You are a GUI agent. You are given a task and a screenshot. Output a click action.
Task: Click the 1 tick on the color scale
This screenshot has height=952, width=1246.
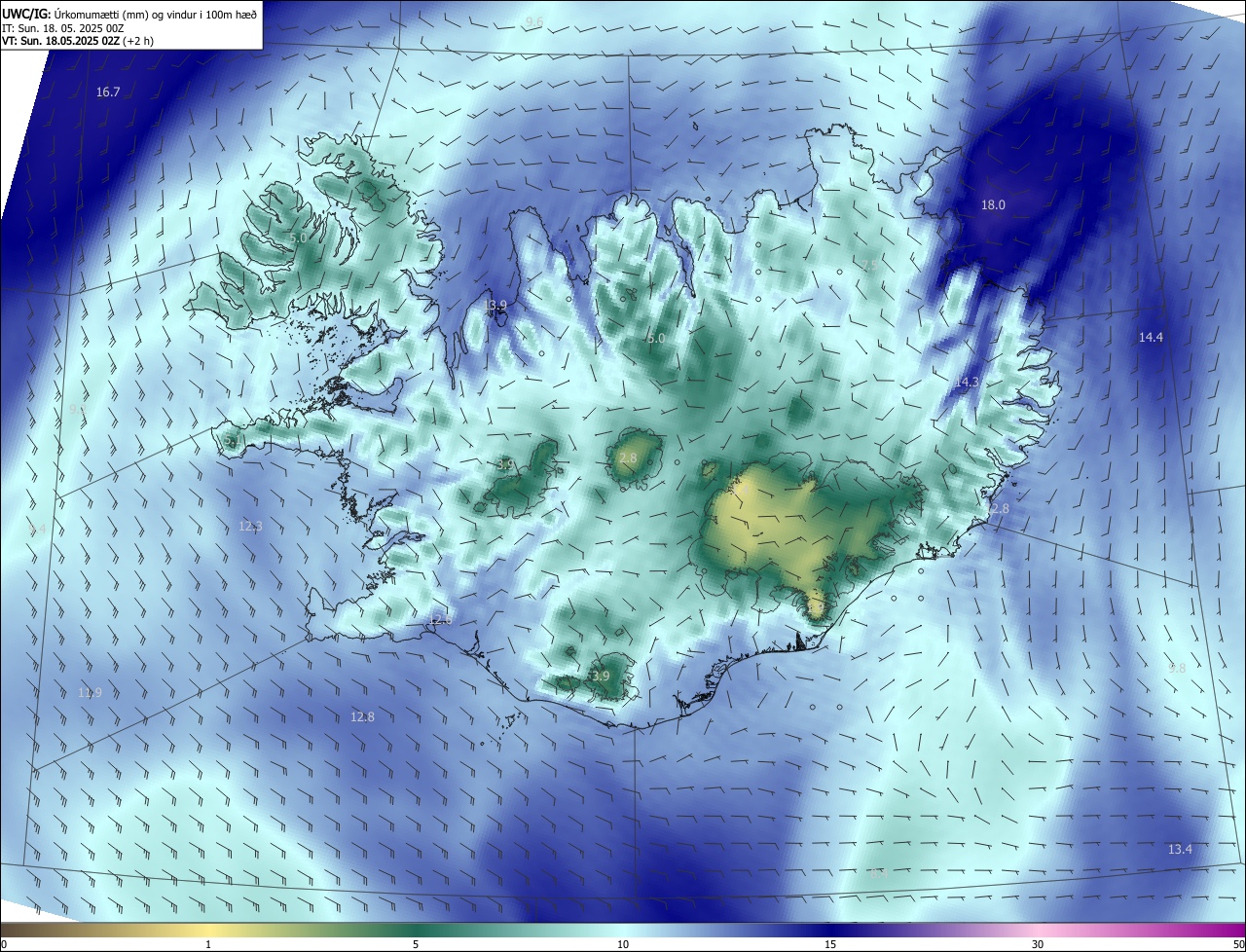208,944
